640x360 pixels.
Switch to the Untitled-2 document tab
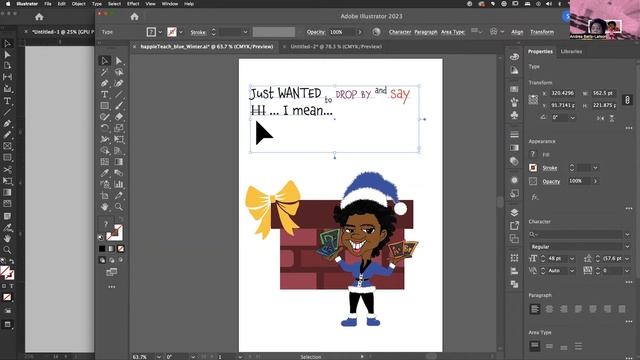coord(336,47)
